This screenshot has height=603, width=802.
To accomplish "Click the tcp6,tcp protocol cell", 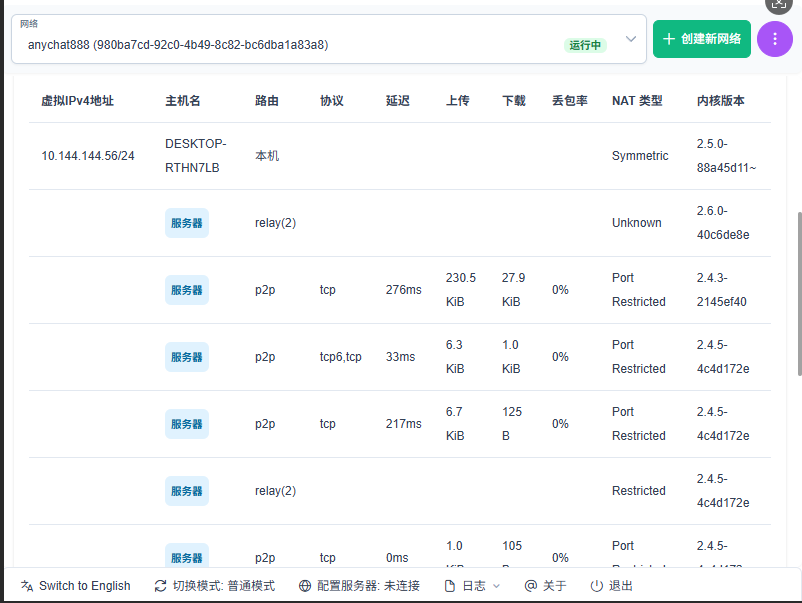I will click(x=341, y=357).
